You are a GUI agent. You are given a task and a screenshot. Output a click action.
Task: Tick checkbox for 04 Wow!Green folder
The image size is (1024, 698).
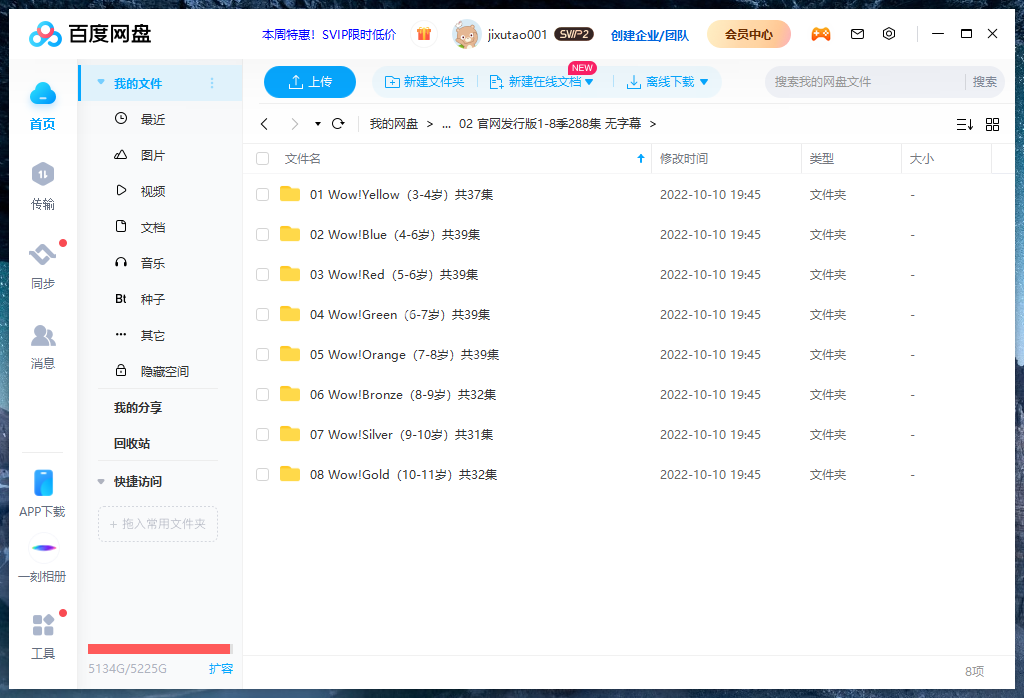pos(263,315)
